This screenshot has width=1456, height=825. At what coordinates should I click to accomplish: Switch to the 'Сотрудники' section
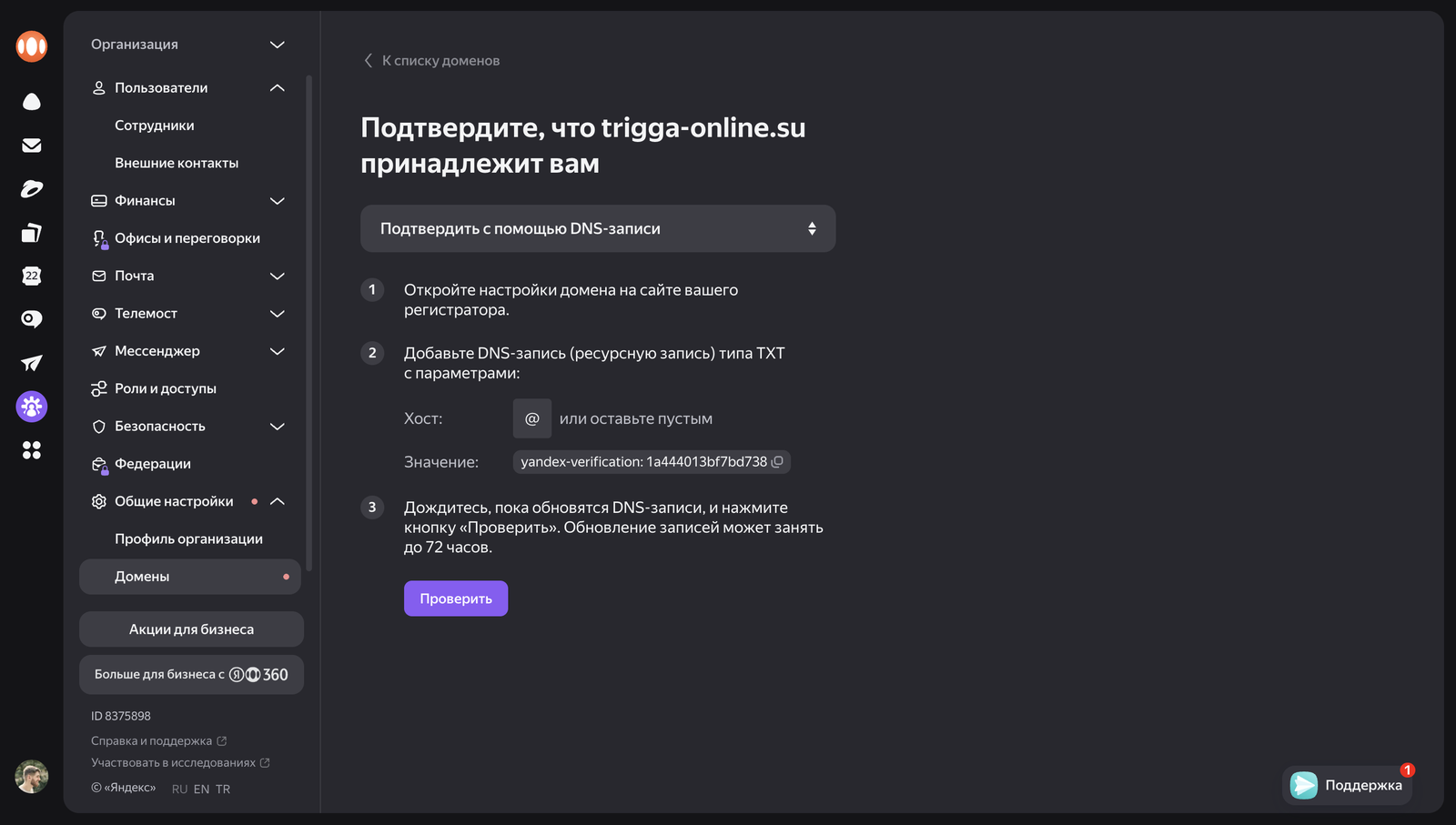coord(153,125)
